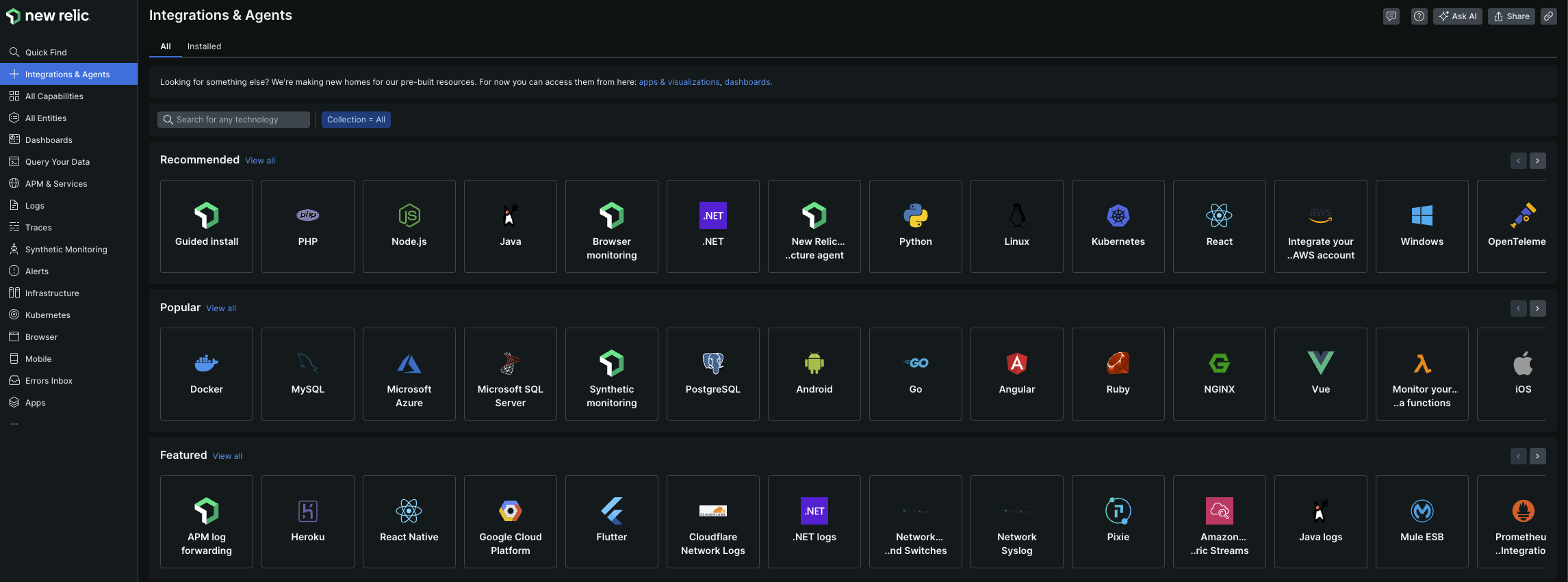The height and width of the screenshot is (582, 1568).
Task: Select the Docker integration tile
Action: 206,374
